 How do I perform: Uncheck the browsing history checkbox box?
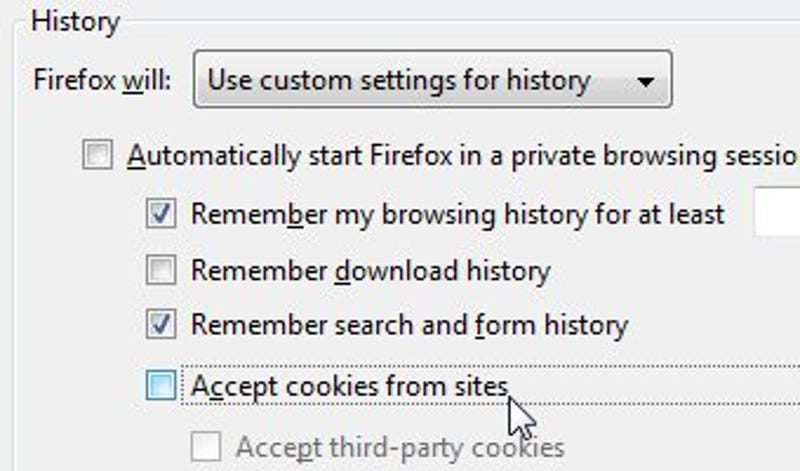161,213
